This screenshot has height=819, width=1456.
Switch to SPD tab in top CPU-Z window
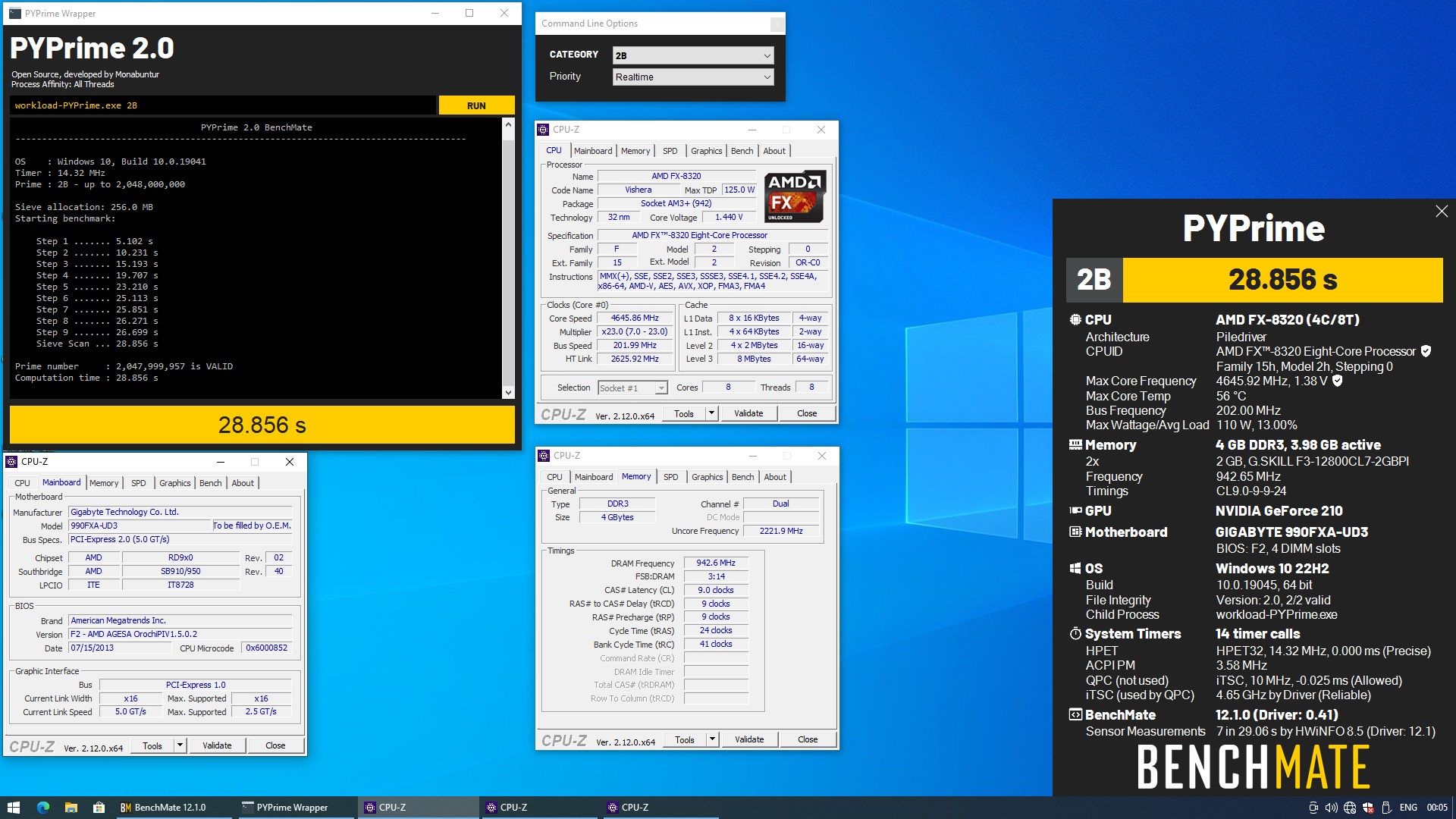pyautogui.click(x=670, y=151)
